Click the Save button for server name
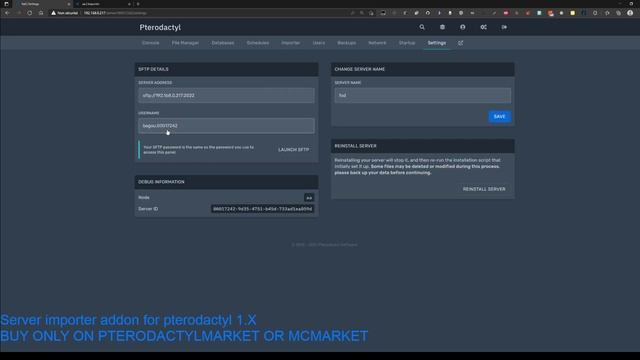Screen dimensions: 640x360 coord(500,117)
